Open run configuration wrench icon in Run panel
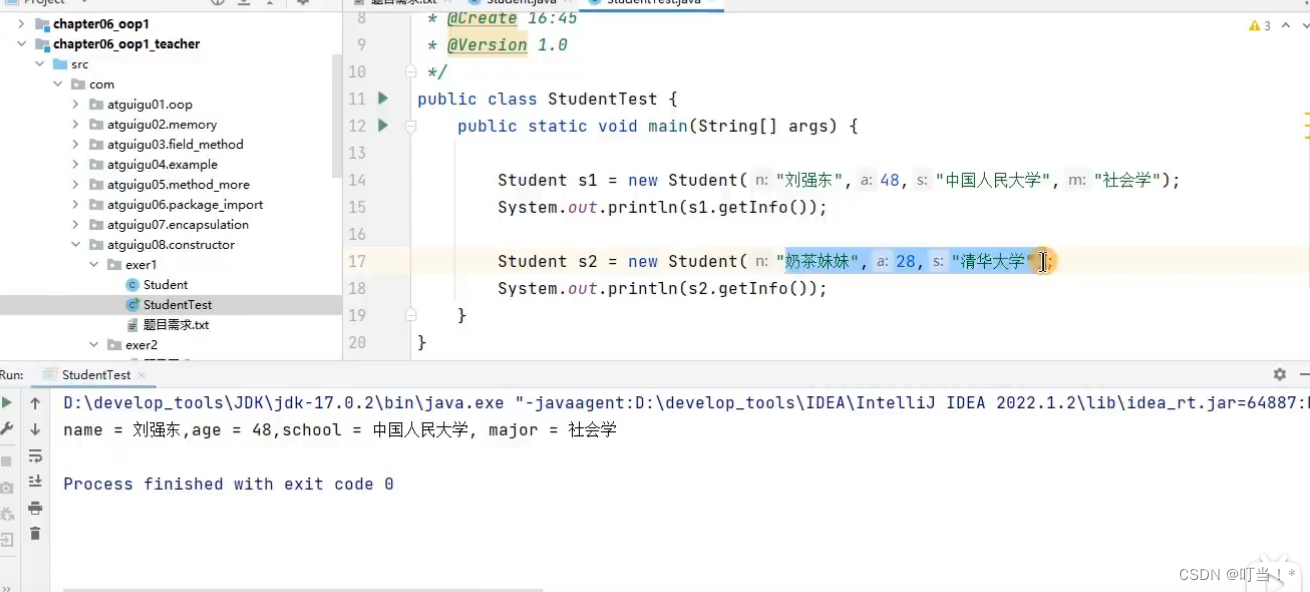The width and height of the screenshot is (1310, 592). coord(7,429)
